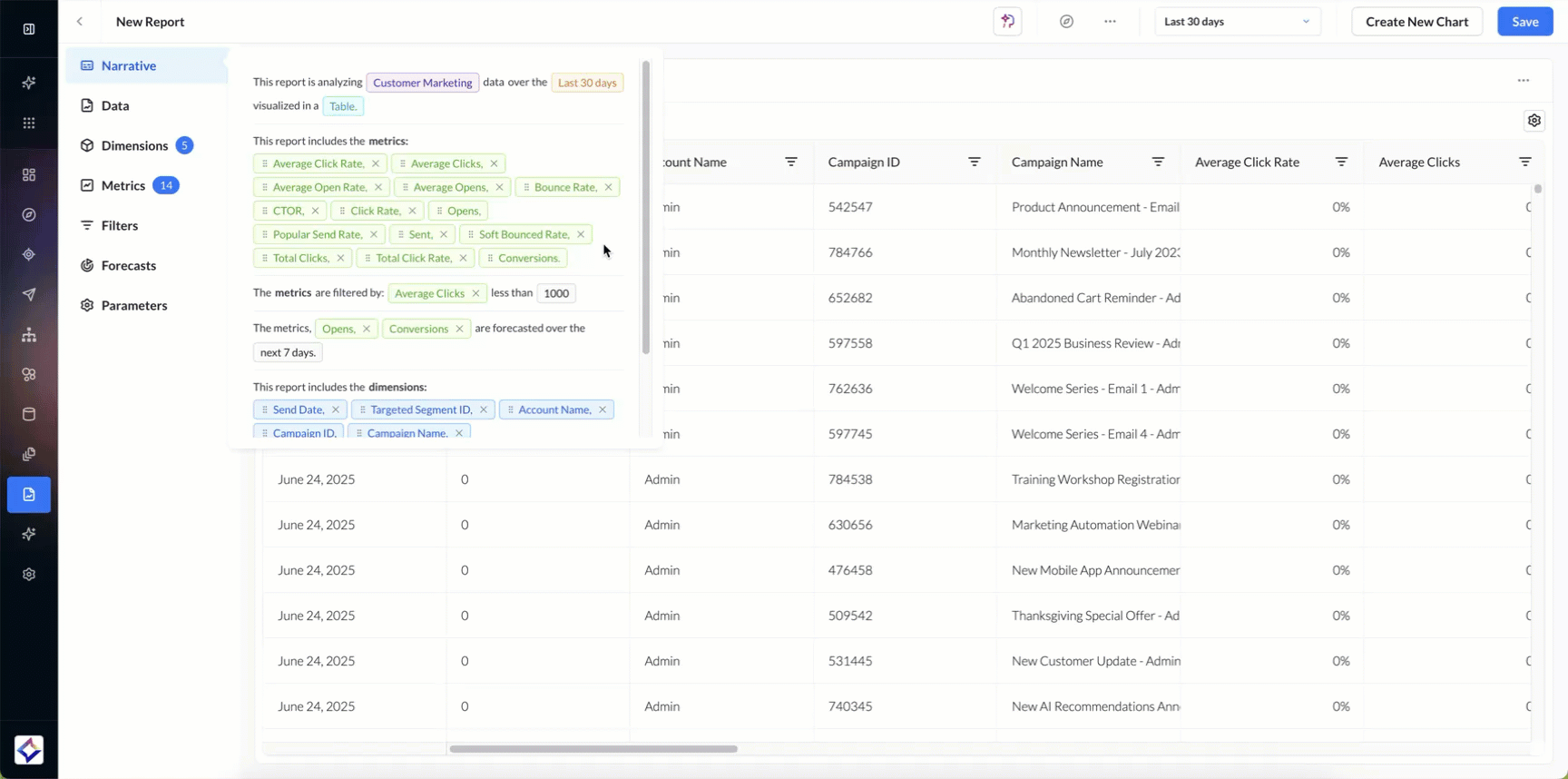This screenshot has height=779, width=1568.
Task: Click the table settings gear icon
Action: [x=1534, y=121]
